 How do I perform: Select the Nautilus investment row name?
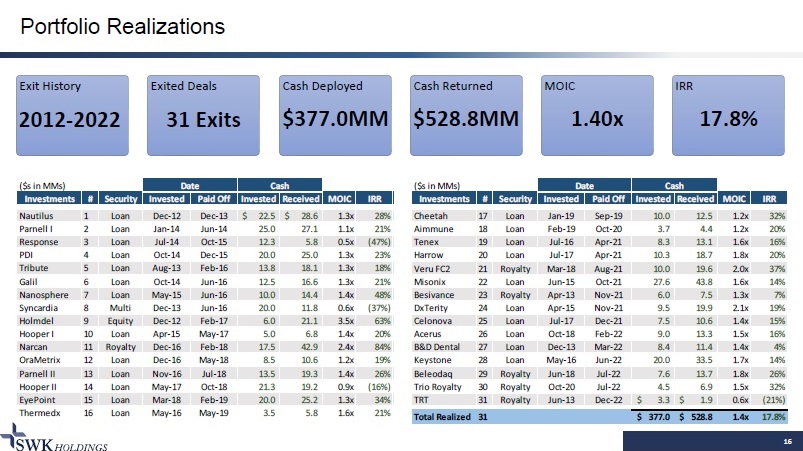pyautogui.click(x=38, y=215)
